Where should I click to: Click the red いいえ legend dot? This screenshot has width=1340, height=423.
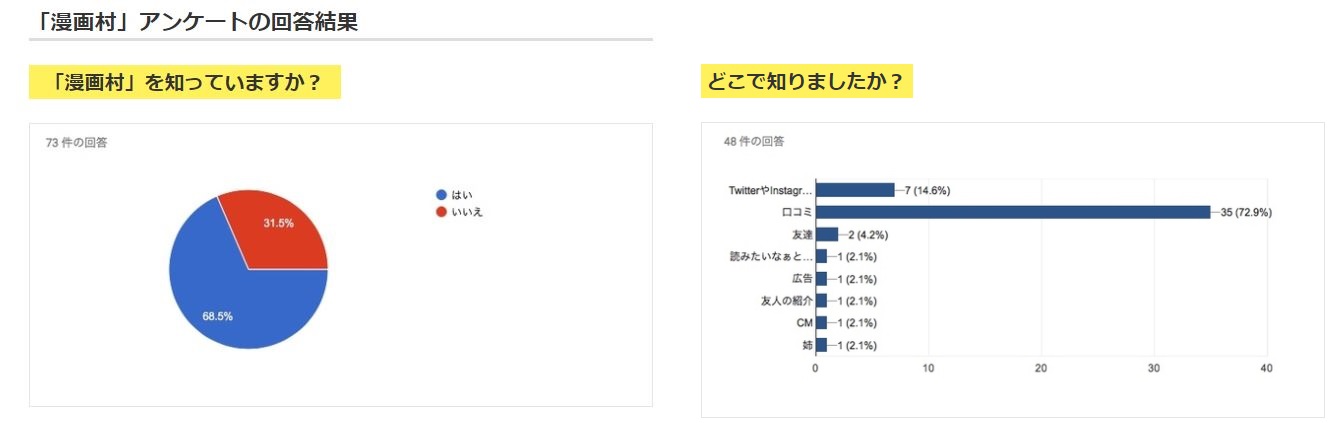pyautogui.click(x=441, y=212)
